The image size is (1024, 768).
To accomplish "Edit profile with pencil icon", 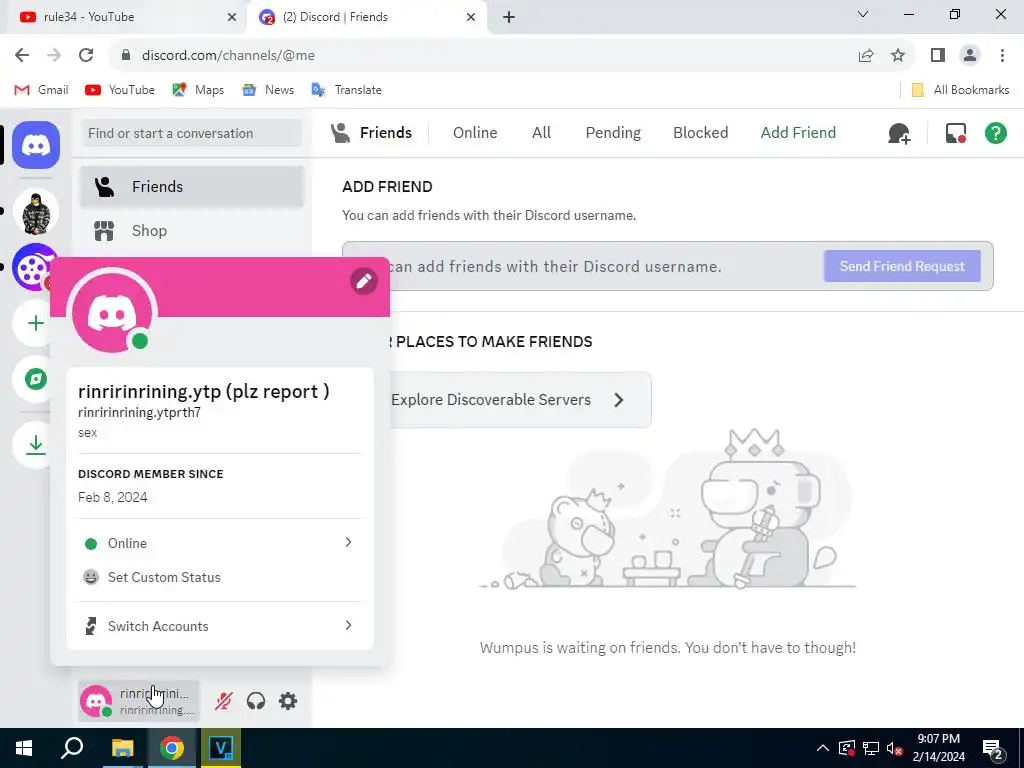I will pyautogui.click(x=364, y=281).
